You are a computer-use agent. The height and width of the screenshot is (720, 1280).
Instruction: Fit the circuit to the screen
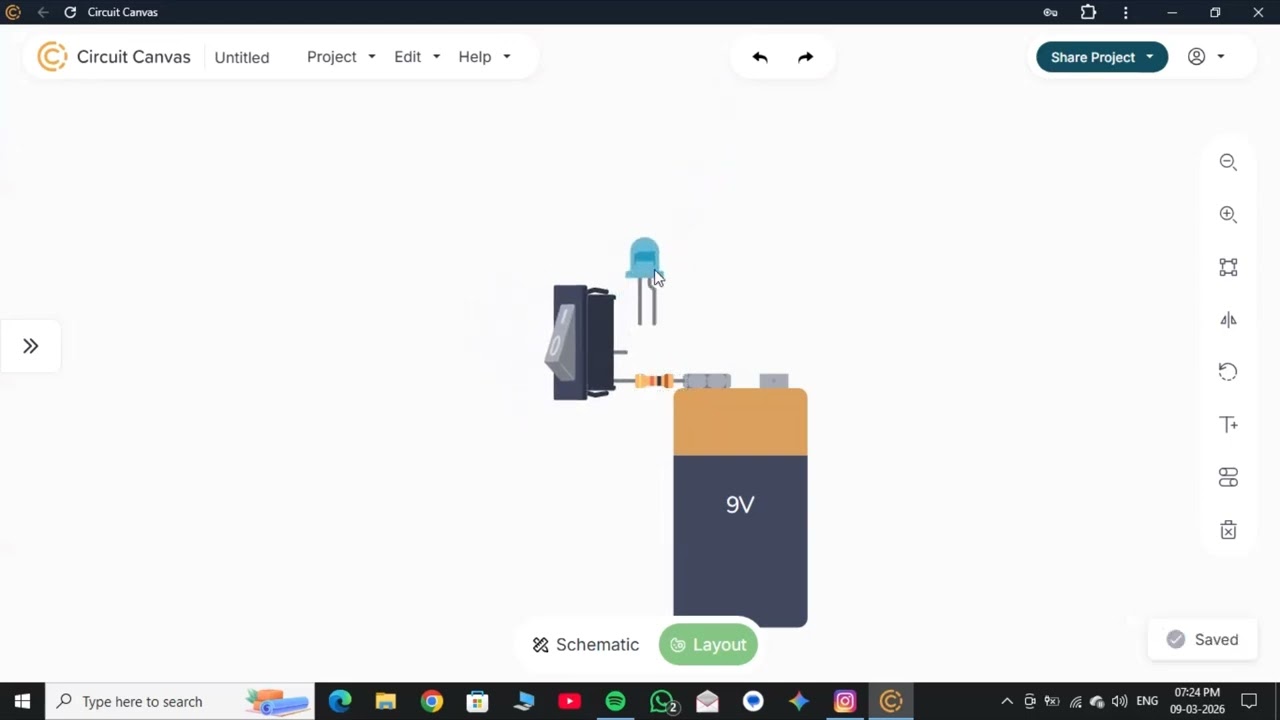1228,267
